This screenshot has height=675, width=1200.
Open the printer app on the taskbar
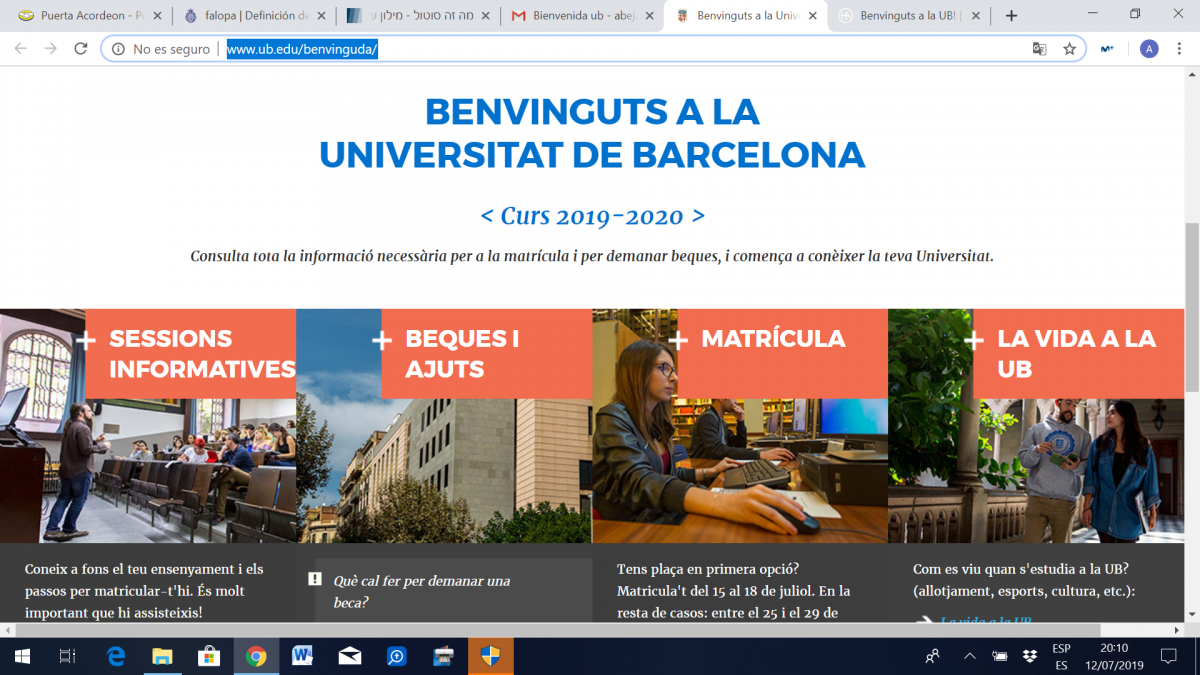444,656
